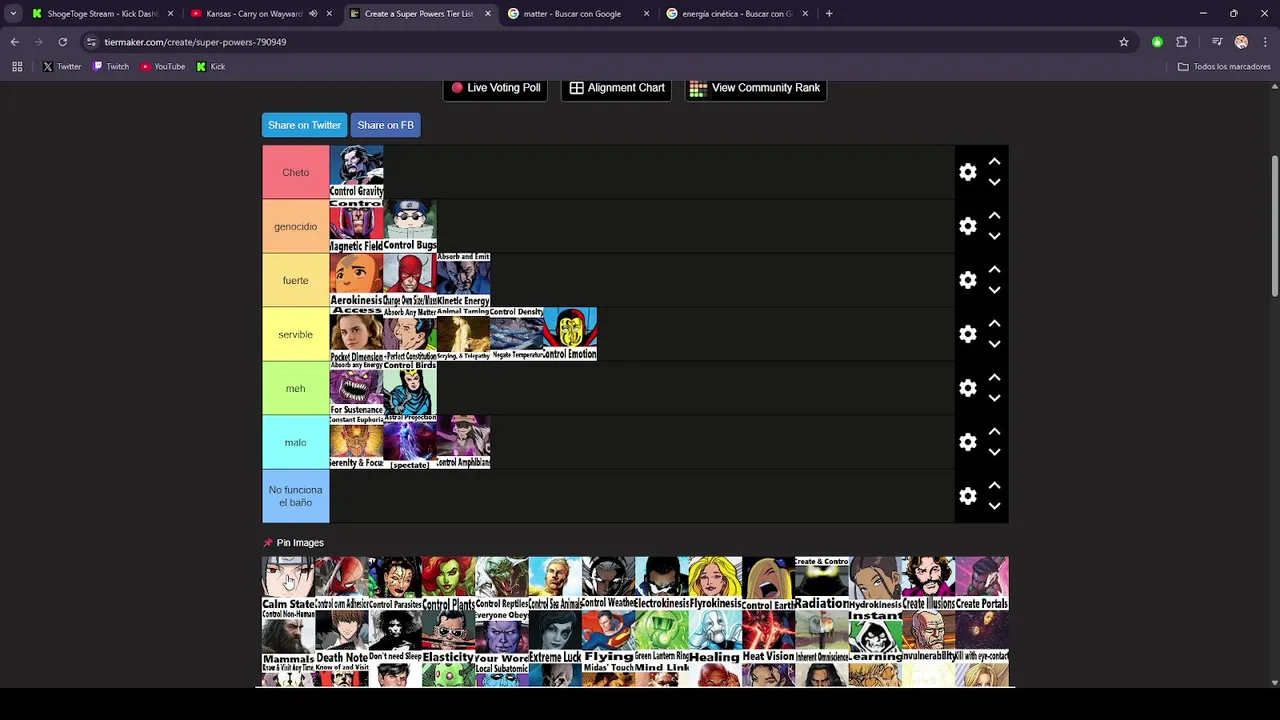Image resolution: width=1280 pixels, height=720 pixels.
Task: Move genocidio tier down
Action: (994, 236)
